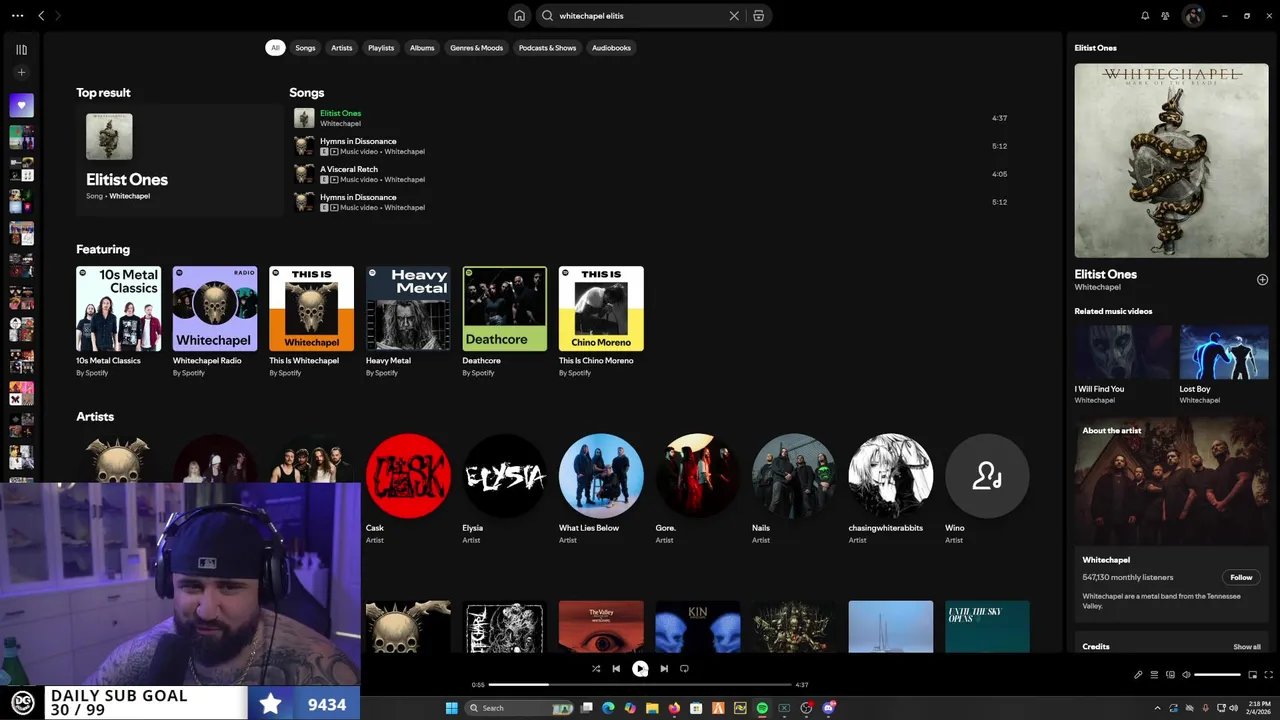Image resolution: width=1280 pixels, height=720 pixels.
Task: Open Deathcore playlist card
Action: click(x=505, y=321)
